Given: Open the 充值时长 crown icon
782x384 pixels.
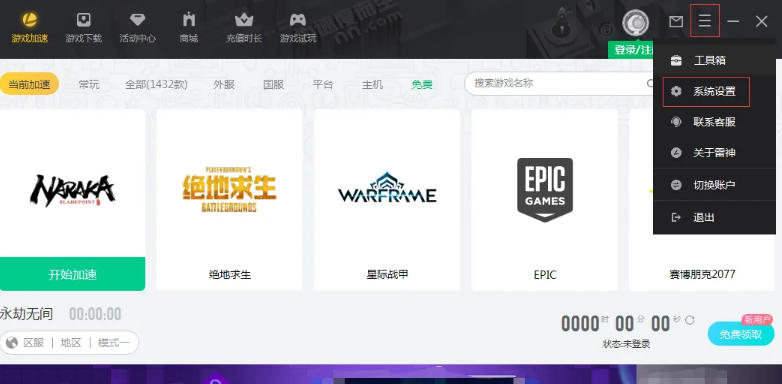Looking at the screenshot, I should [x=244, y=20].
